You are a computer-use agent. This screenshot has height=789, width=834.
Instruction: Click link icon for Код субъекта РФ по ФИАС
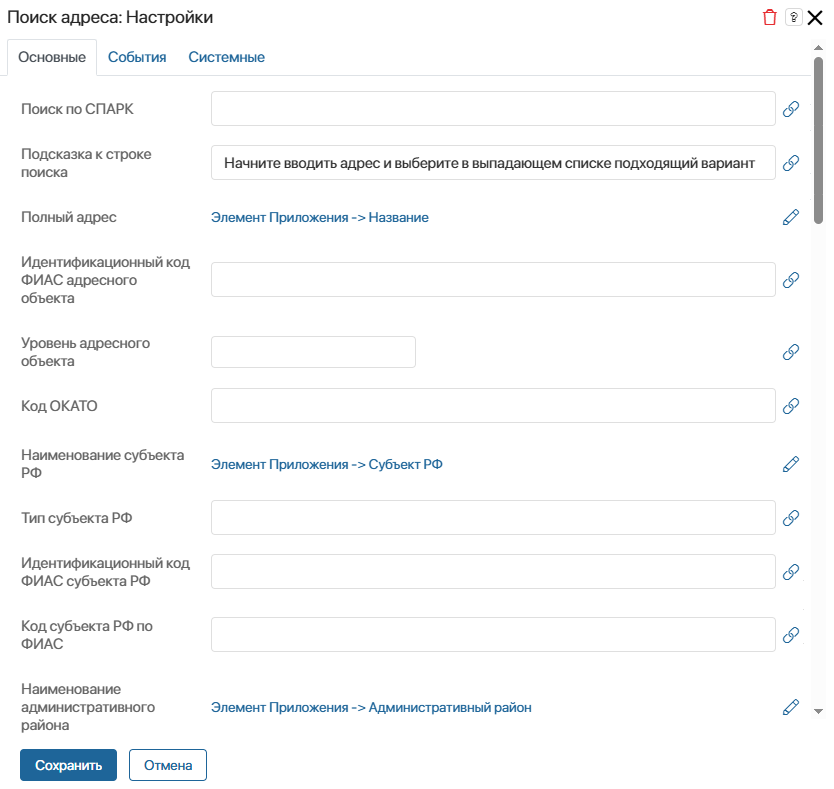[x=790, y=634]
